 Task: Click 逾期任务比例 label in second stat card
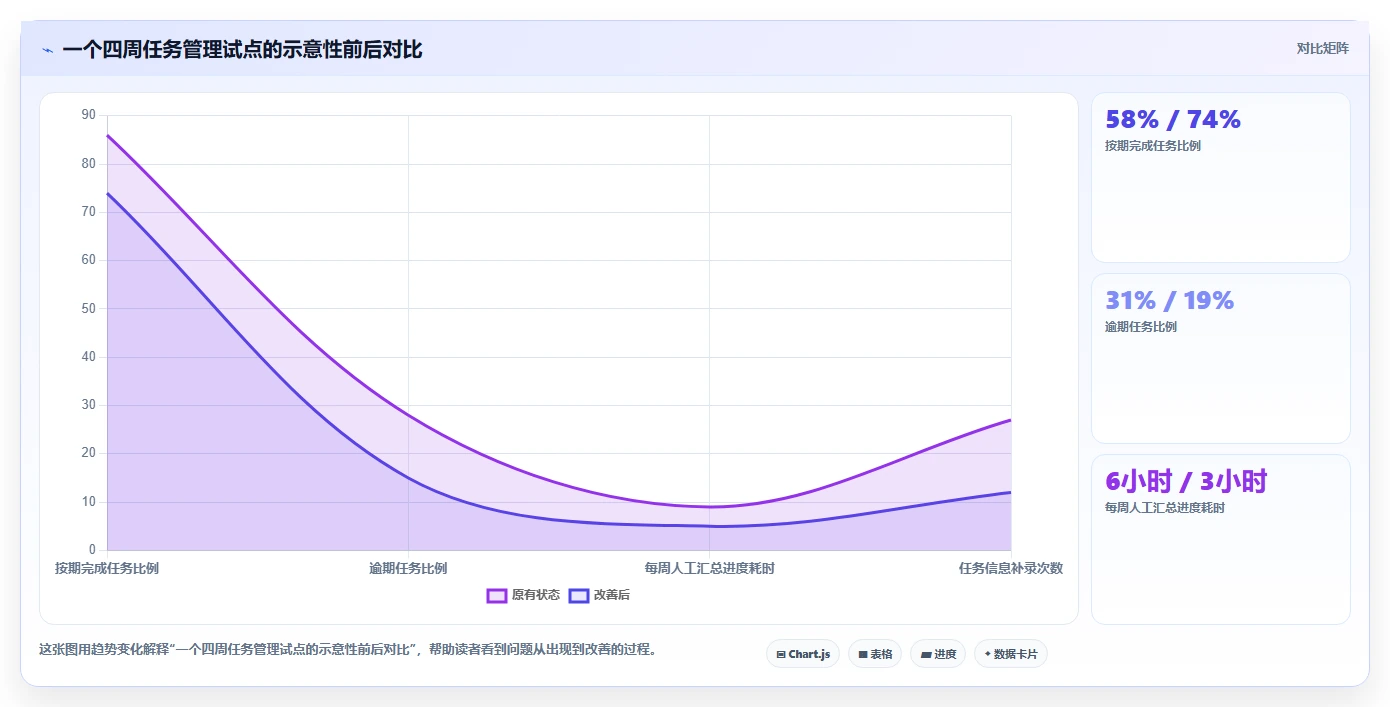tap(1141, 327)
